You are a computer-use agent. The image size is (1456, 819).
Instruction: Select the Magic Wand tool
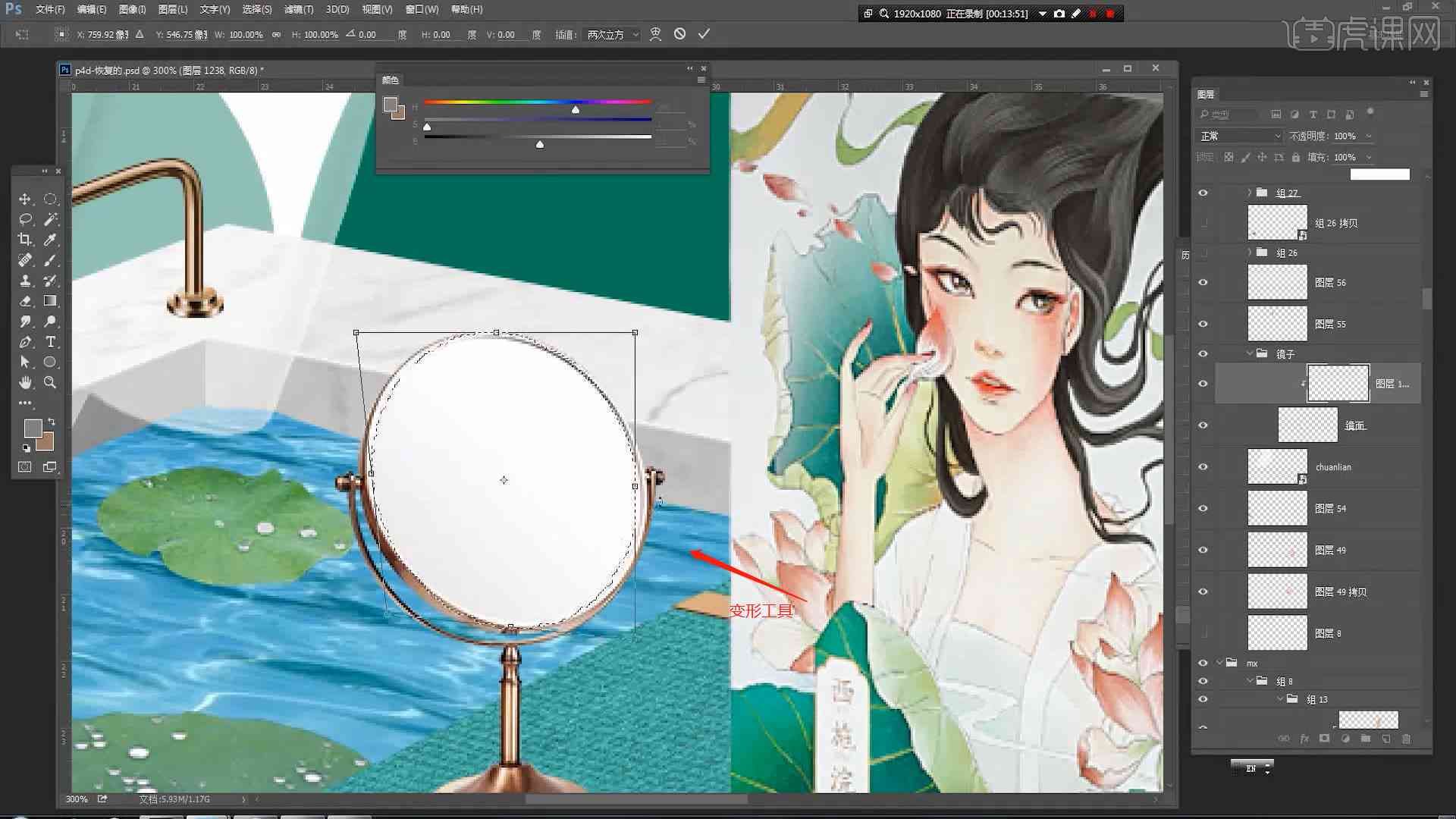(x=50, y=219)
